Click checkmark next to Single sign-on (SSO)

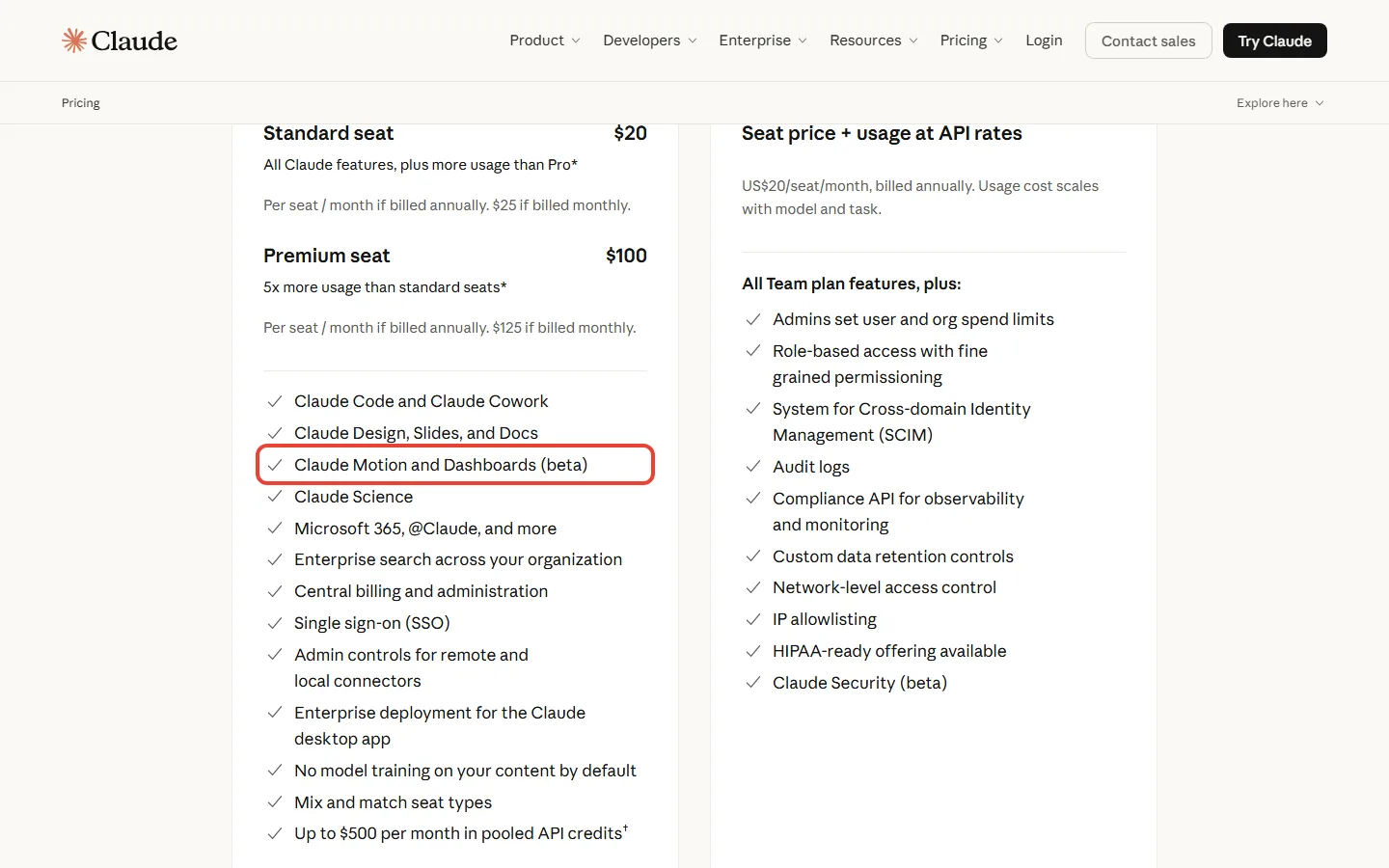pyautogui.click(x=275, y=623)
